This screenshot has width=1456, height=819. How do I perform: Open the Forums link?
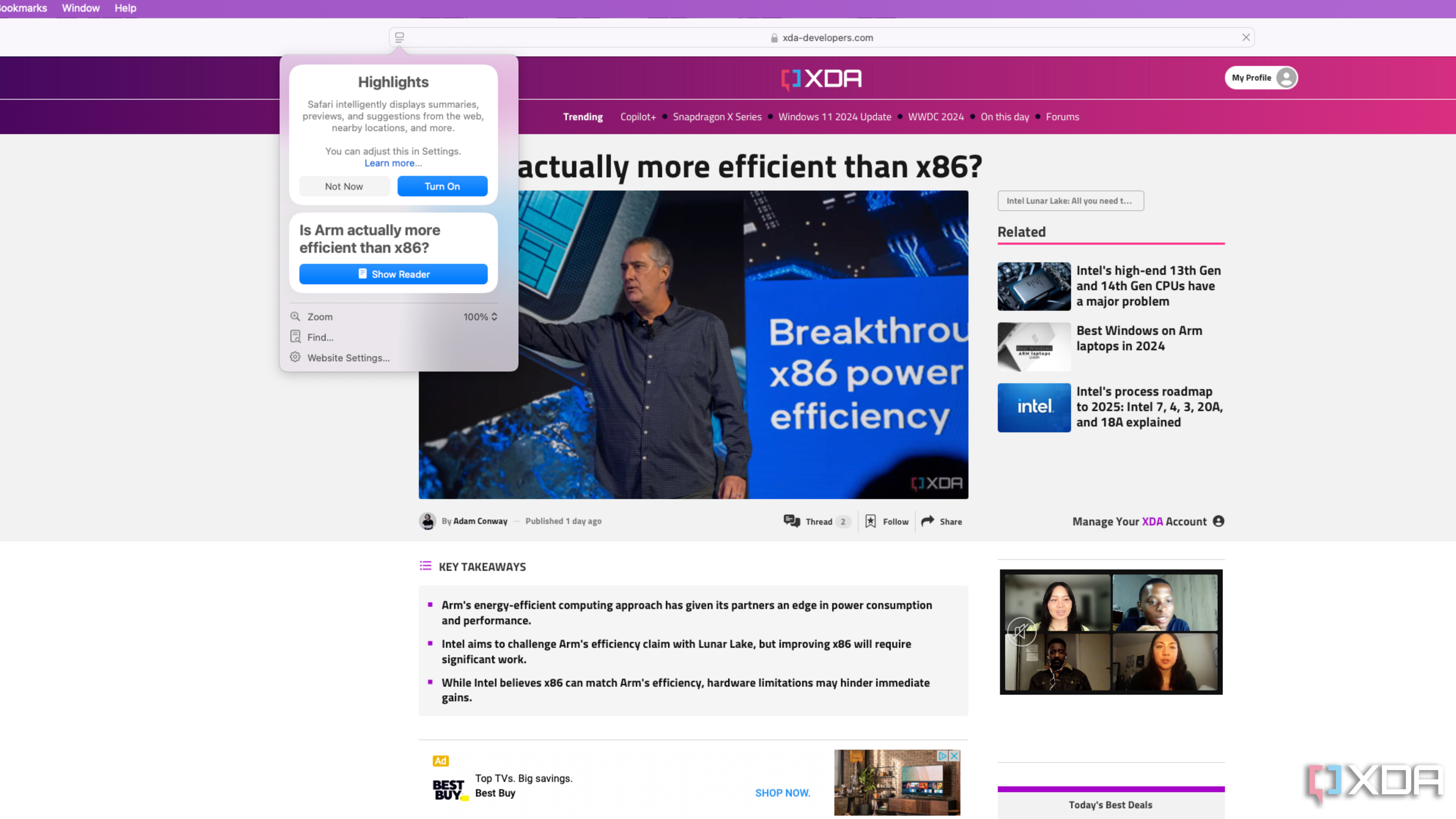(x=1063, y=117)
